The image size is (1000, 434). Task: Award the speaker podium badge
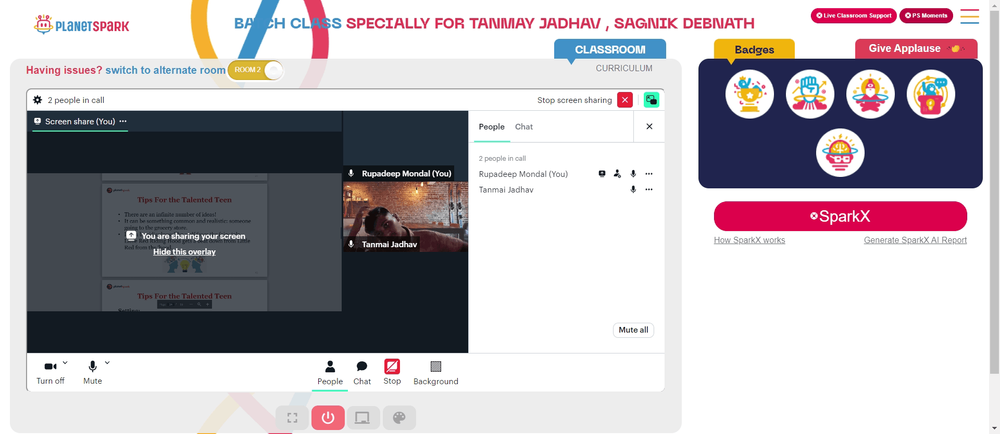[x=930, y=94]
